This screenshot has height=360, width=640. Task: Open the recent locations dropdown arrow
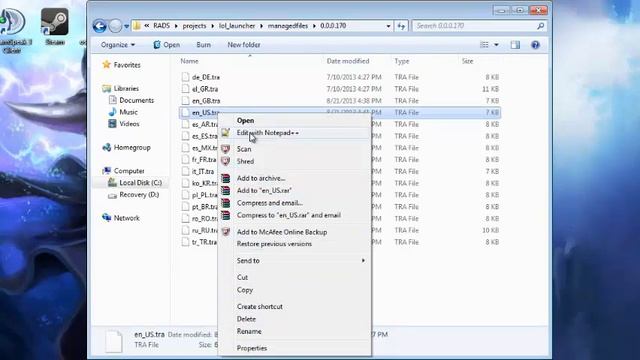(127, 26)
